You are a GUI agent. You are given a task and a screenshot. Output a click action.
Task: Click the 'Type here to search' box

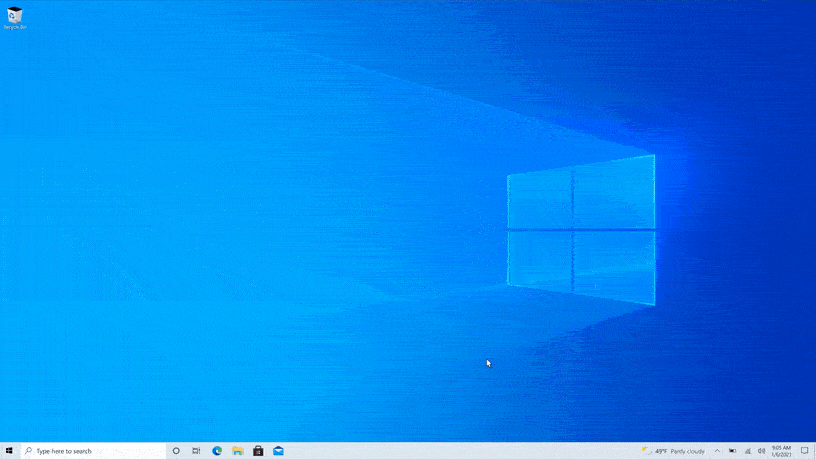click(93, 451)
